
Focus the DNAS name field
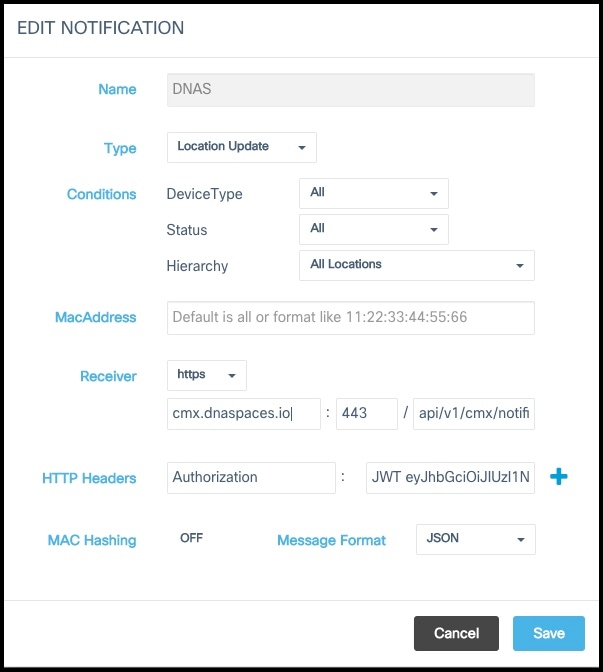pyautogui.click(x=351, y=90)
